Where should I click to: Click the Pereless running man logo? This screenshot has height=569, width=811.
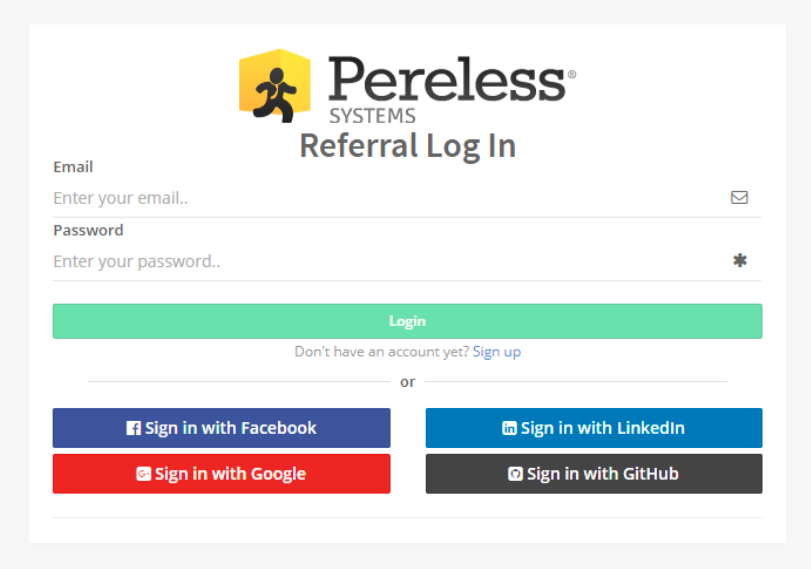[275, 86]
